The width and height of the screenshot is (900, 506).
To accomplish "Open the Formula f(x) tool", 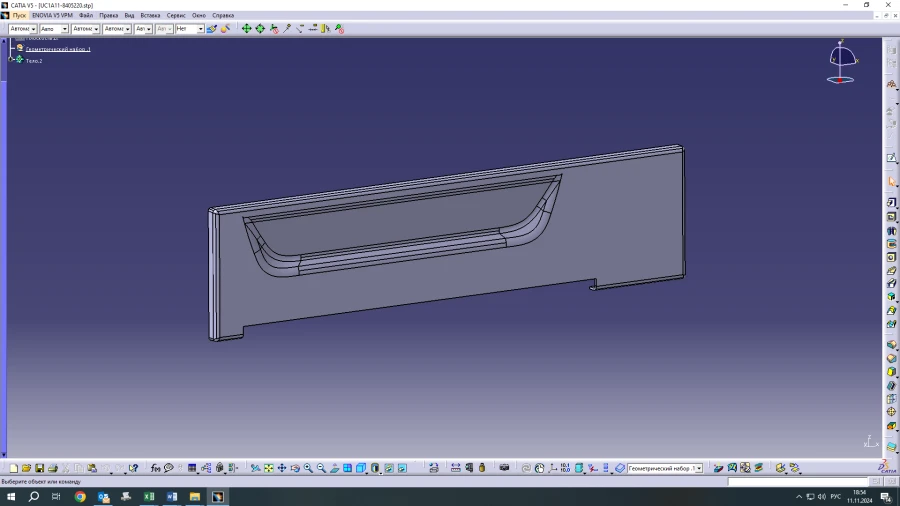I will click(155, 468).
